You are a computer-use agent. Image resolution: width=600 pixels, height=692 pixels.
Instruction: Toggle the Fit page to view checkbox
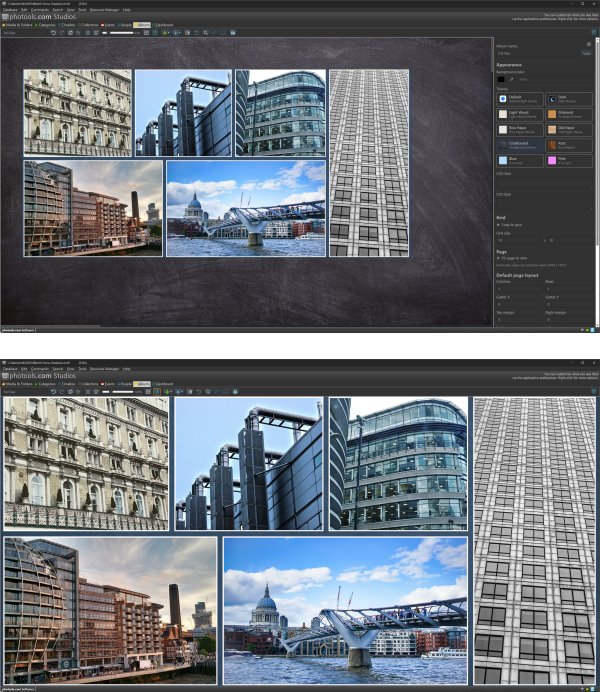pos(498,258)
